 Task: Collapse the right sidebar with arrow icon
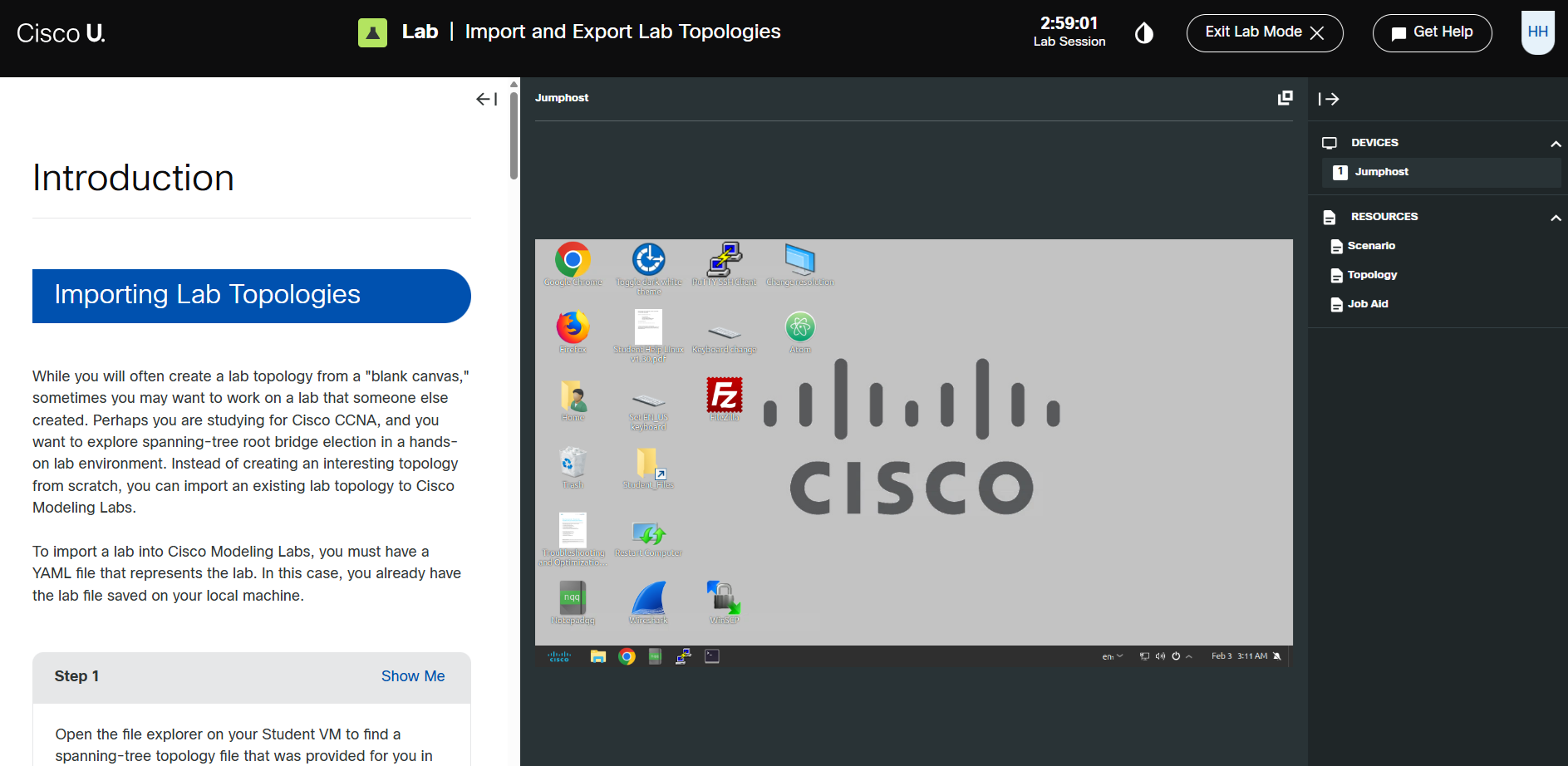[x=1329, y=99]
